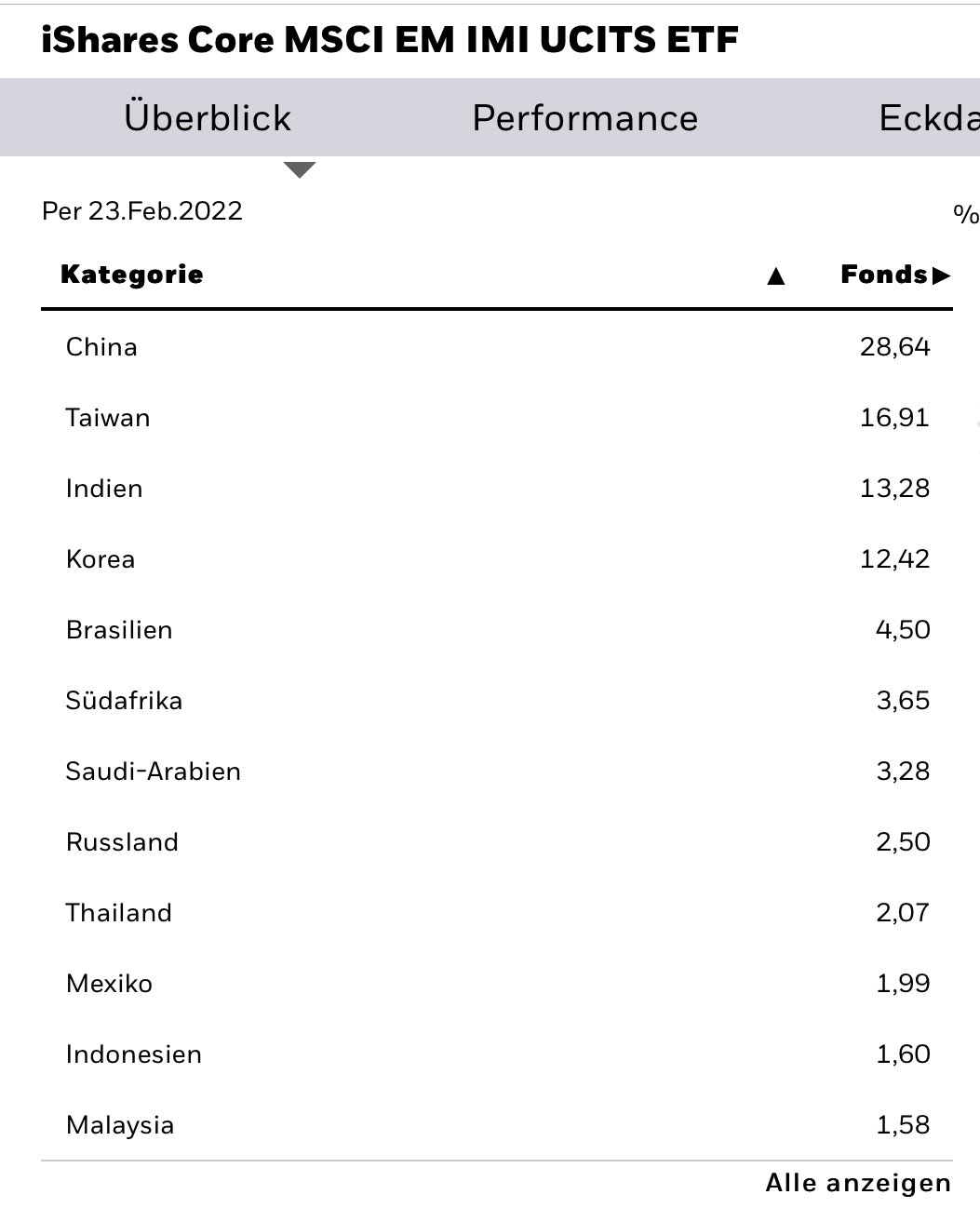This screenshot has height=1208, width=980.
Task: Switch to the Performance tab
Action: click(584, 118)
